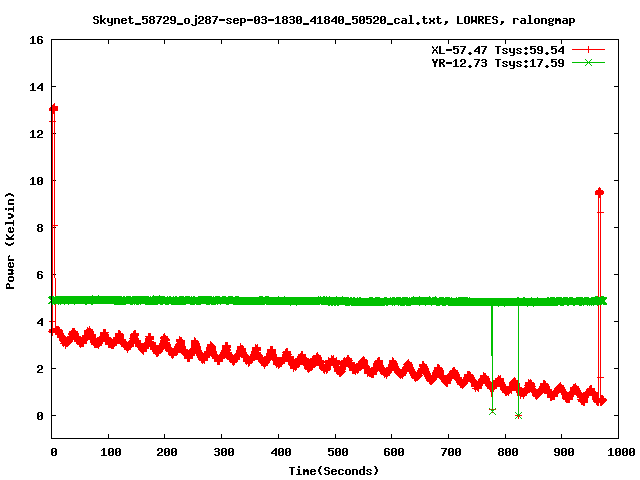Click y-axis tick label 2

pos(40,369)
